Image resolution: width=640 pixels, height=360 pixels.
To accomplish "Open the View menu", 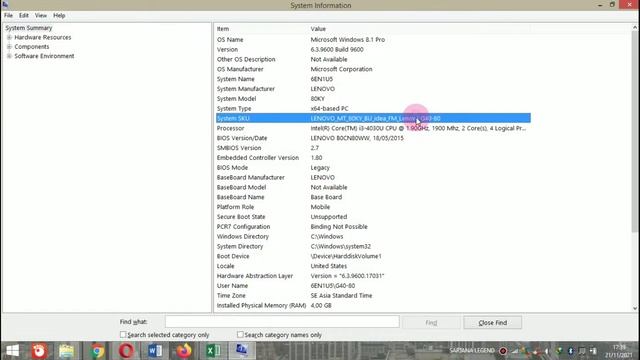I will 40,15.
